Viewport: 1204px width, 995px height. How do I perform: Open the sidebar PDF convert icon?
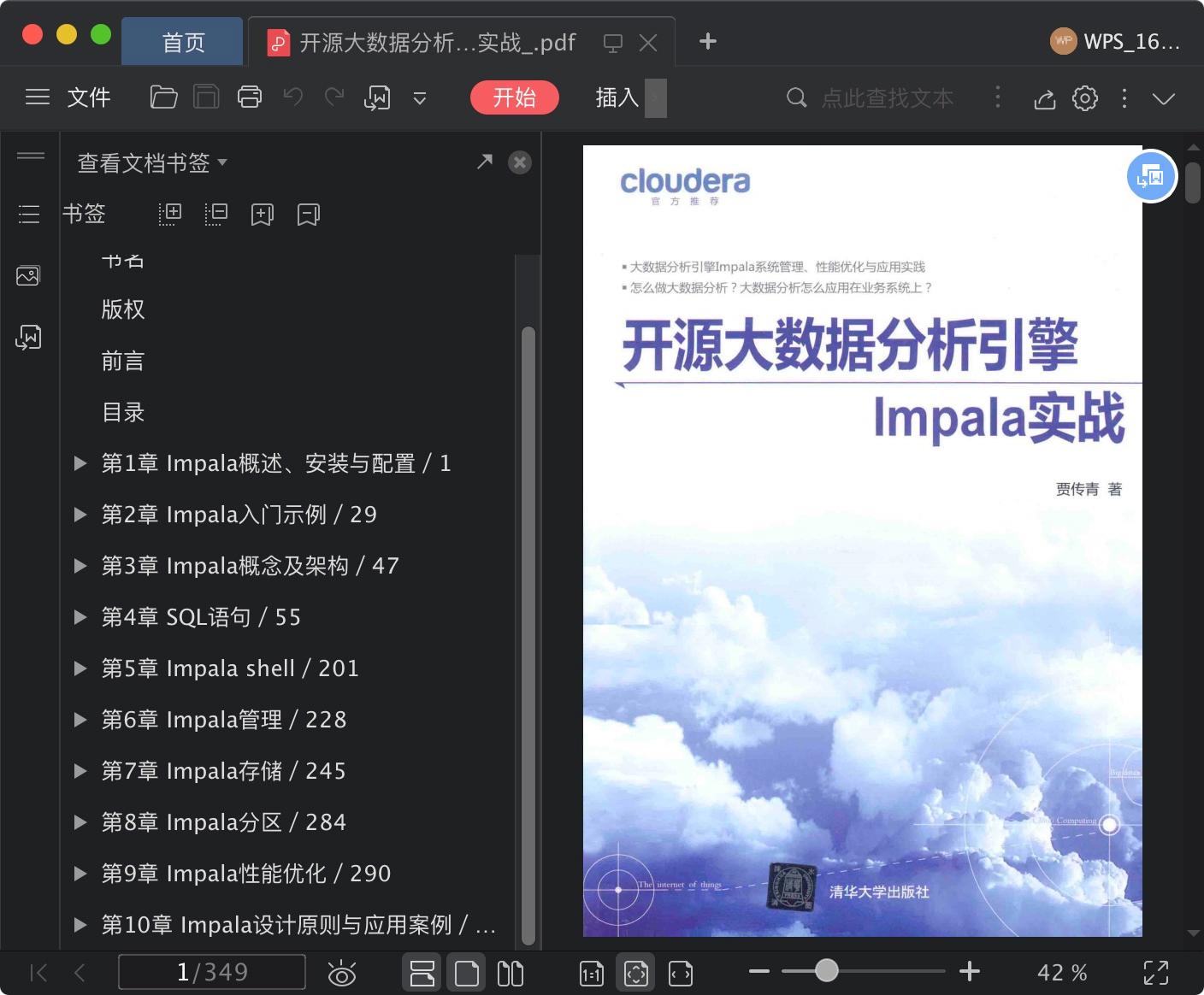click(x=28, y=338)
